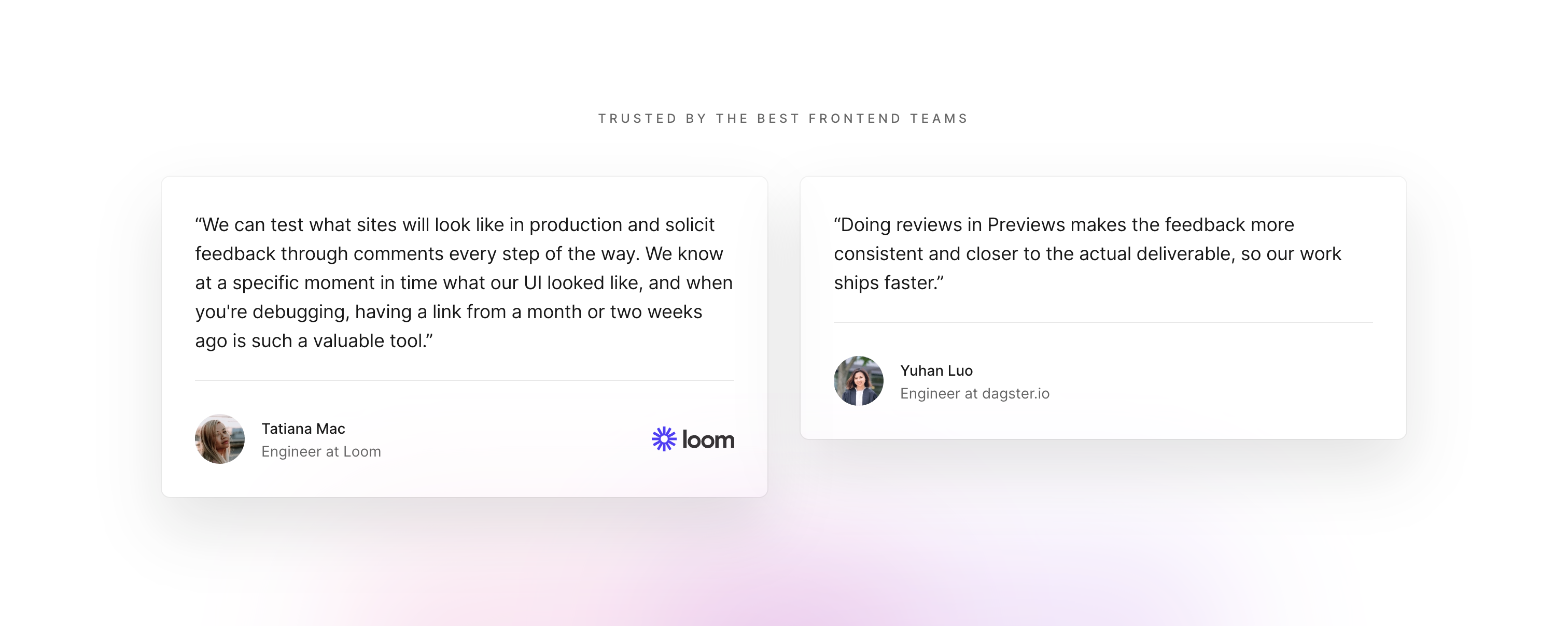Click the word "FRONTEND" in the heading
The image size is (1568, 626).
tap(854, 119)
